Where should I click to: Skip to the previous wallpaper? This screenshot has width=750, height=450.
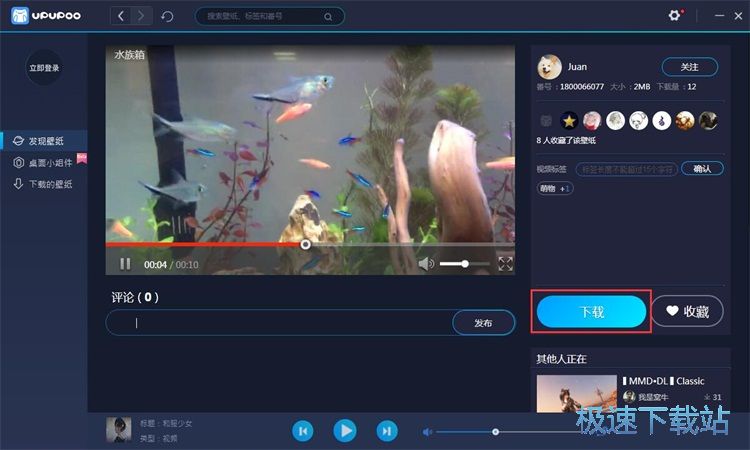click(303, 431)
